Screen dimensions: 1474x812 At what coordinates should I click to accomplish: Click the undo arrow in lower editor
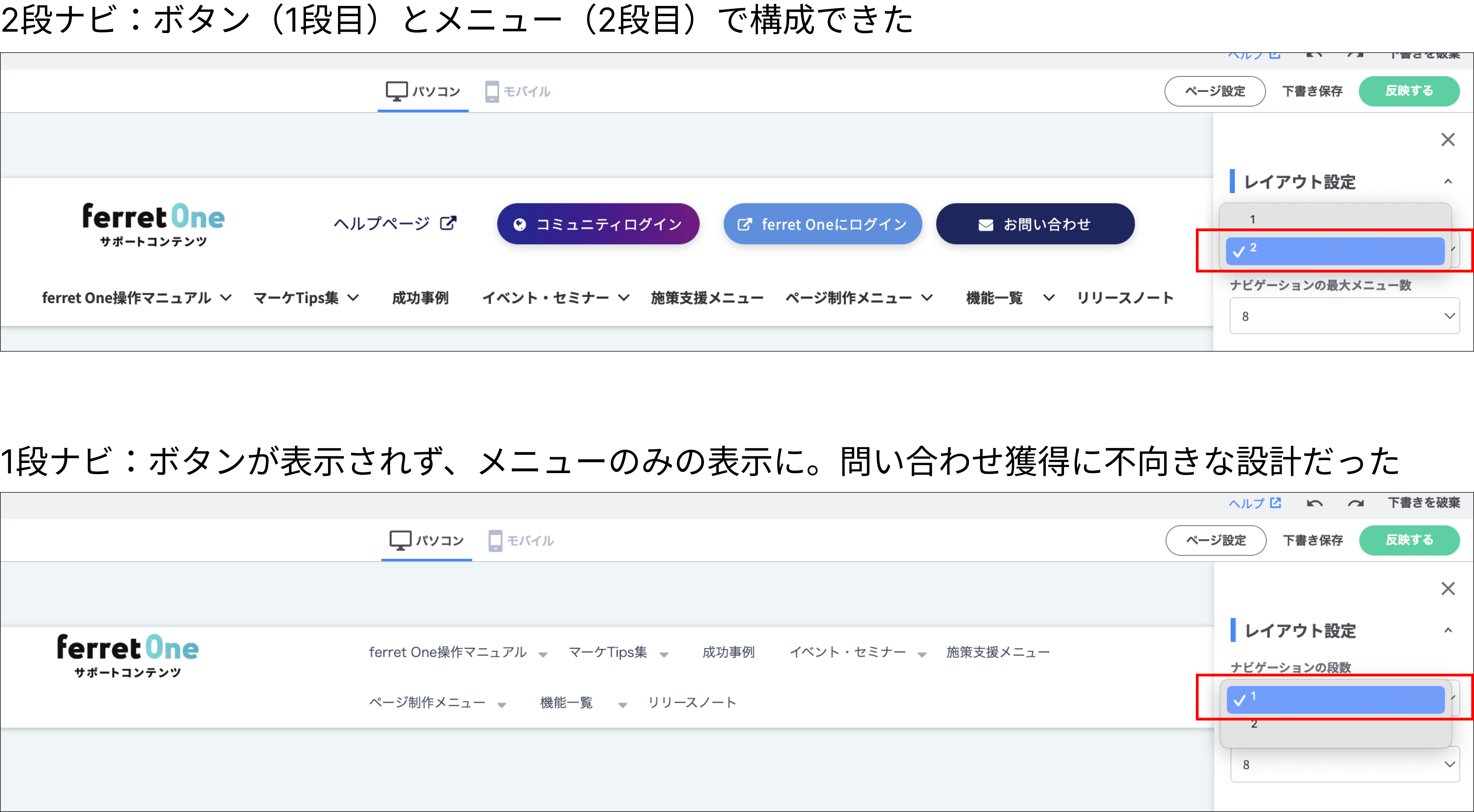pos(1314,503)
